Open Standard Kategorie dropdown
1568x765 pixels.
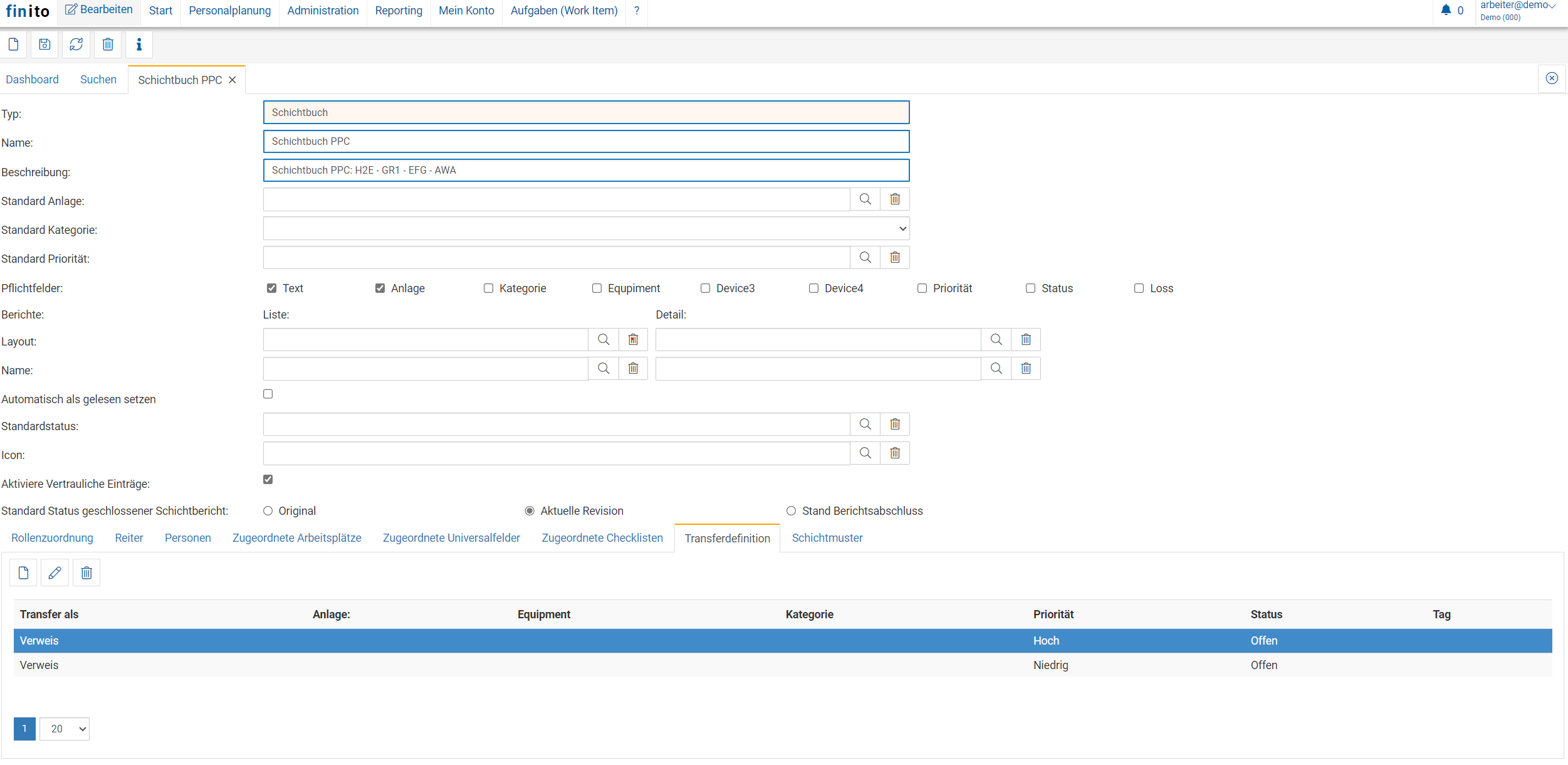coord(586,229)
